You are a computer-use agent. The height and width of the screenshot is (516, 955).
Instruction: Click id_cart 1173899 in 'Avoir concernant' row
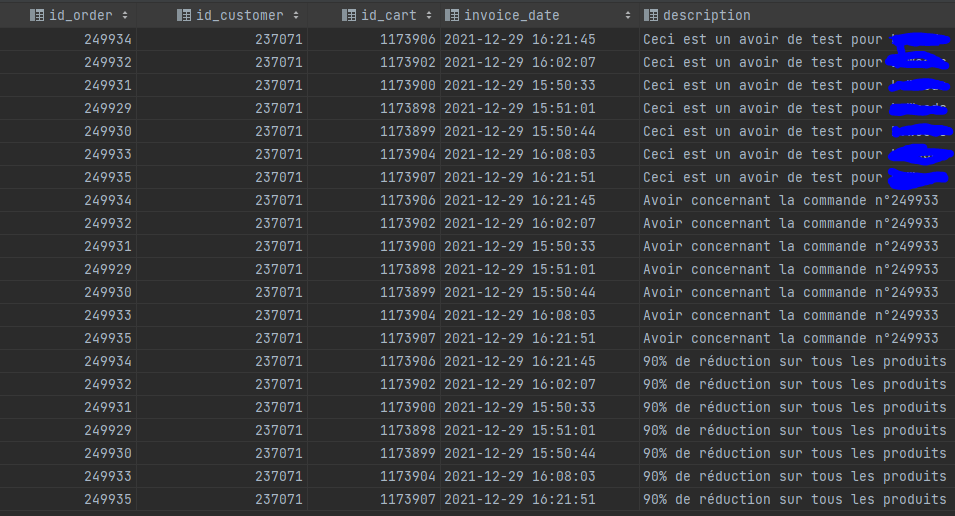click(408, 292)
